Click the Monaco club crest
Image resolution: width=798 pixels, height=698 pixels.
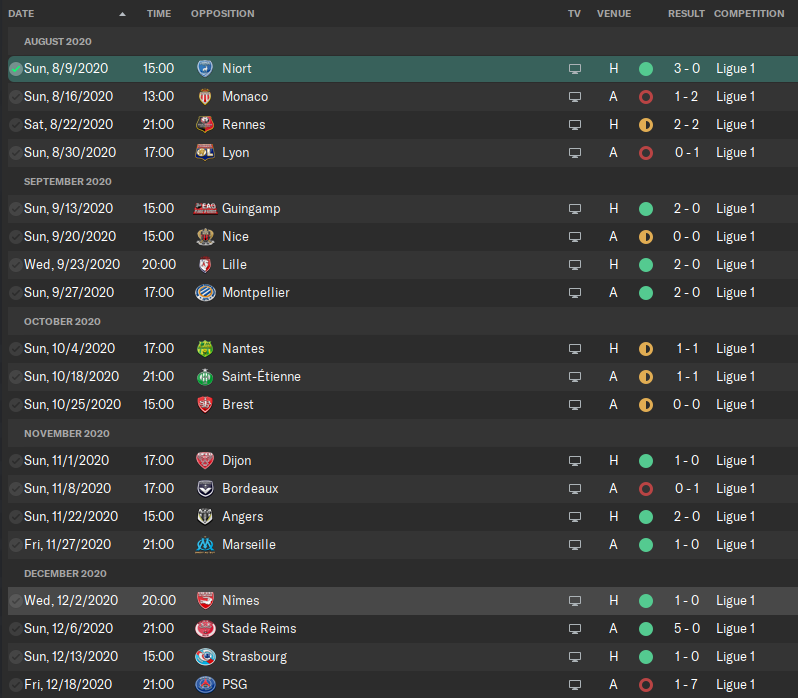[x=205, y=97]
